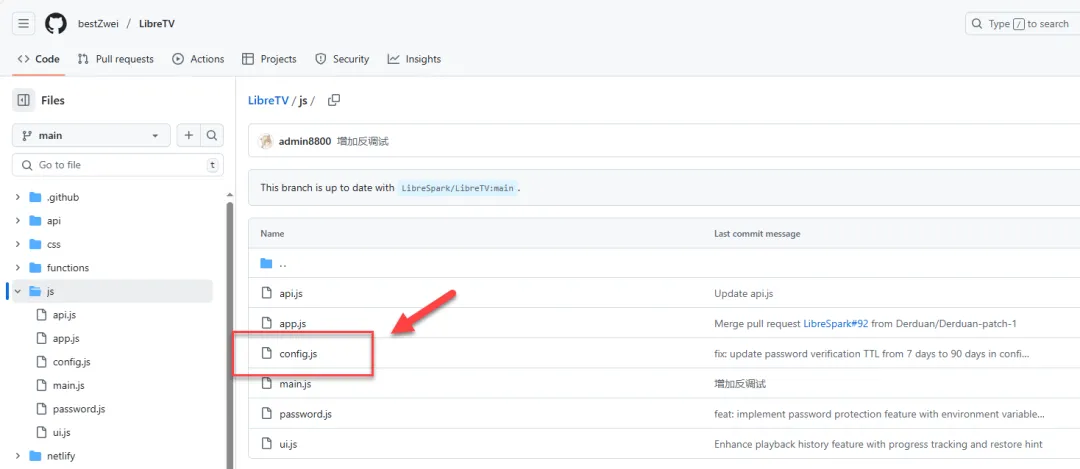Screen dimensions: 1080x469
Task: Open the LibreSpark#92 pull request link
Action: pos(837,324)
